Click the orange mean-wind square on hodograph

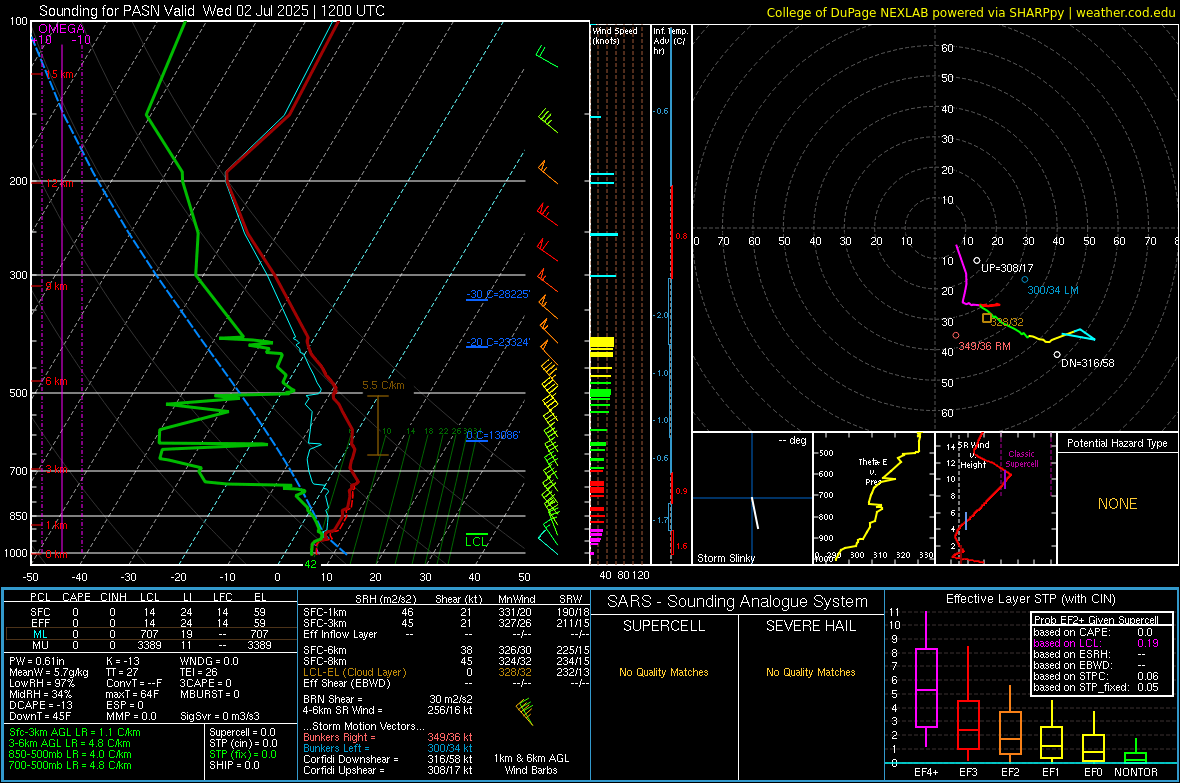coord(986,318)
